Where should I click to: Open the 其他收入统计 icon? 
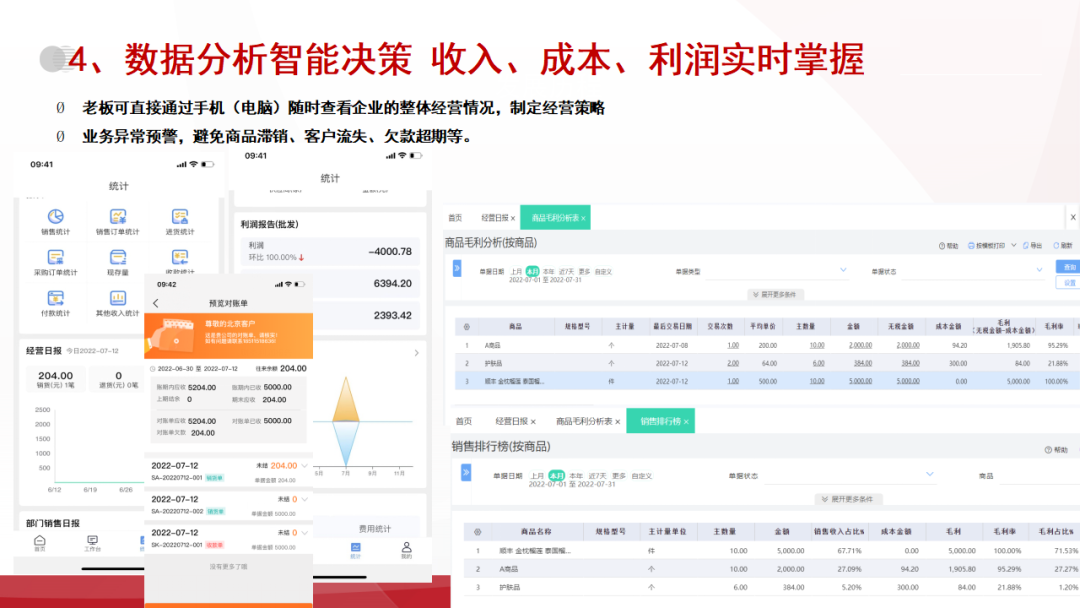click(118, 298)
